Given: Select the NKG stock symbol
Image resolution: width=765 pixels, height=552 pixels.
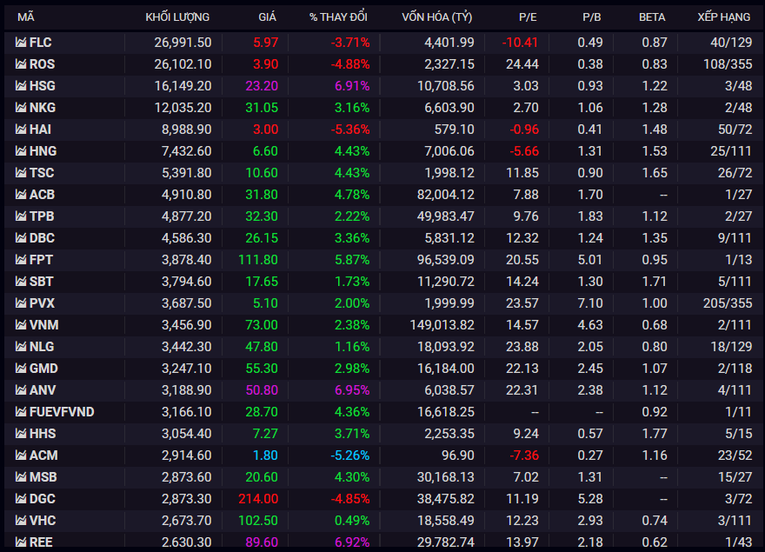Looking at the screenshot, I should (x=42, y=108).
